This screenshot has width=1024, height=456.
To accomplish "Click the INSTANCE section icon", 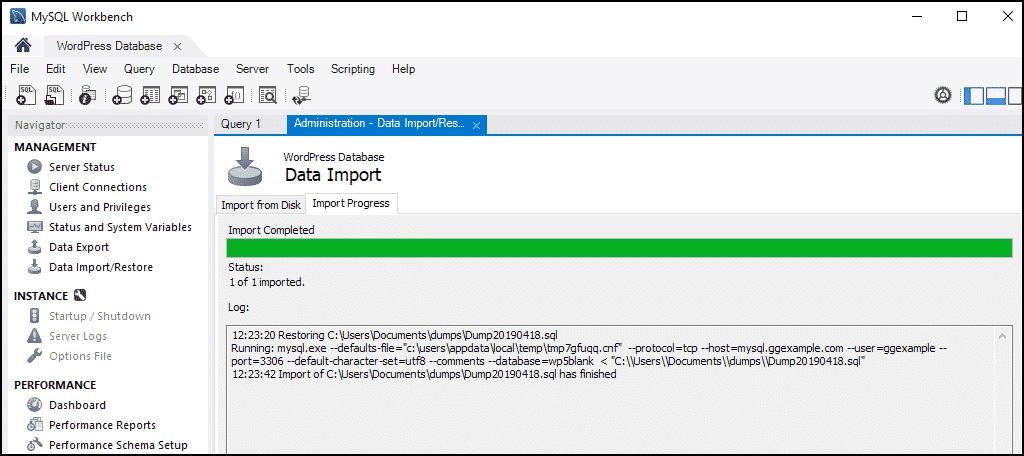I will point(80,296).
